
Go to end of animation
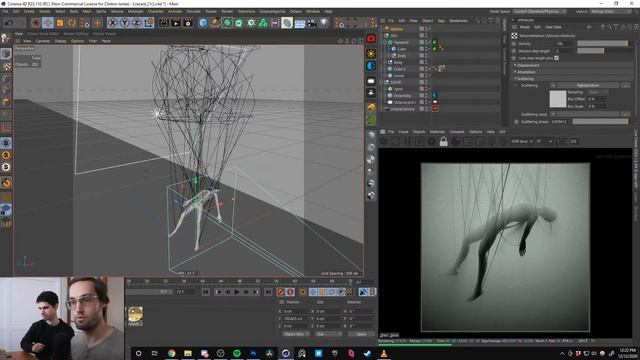pos(268,292)
